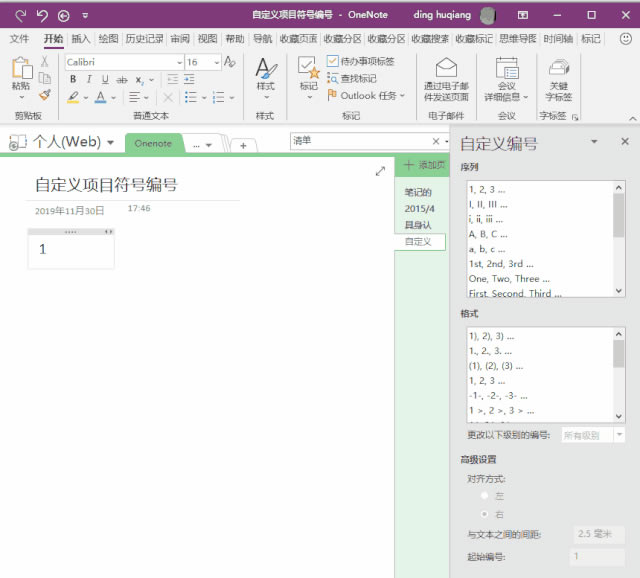Click 添加页 to add a page
This screenshot has height=578, width=640.
coord(424,165)
